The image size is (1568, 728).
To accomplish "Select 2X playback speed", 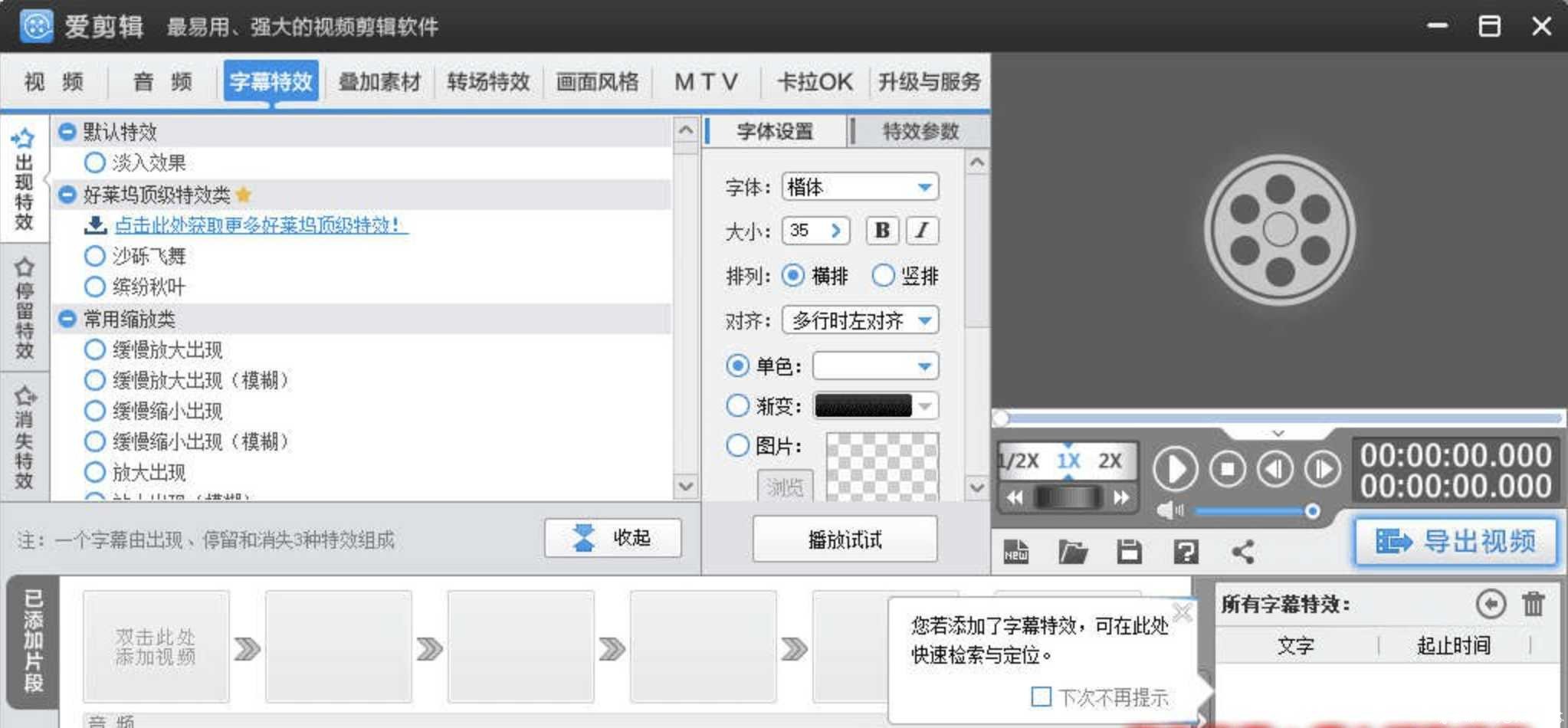I will click(x=1110, y=461).
